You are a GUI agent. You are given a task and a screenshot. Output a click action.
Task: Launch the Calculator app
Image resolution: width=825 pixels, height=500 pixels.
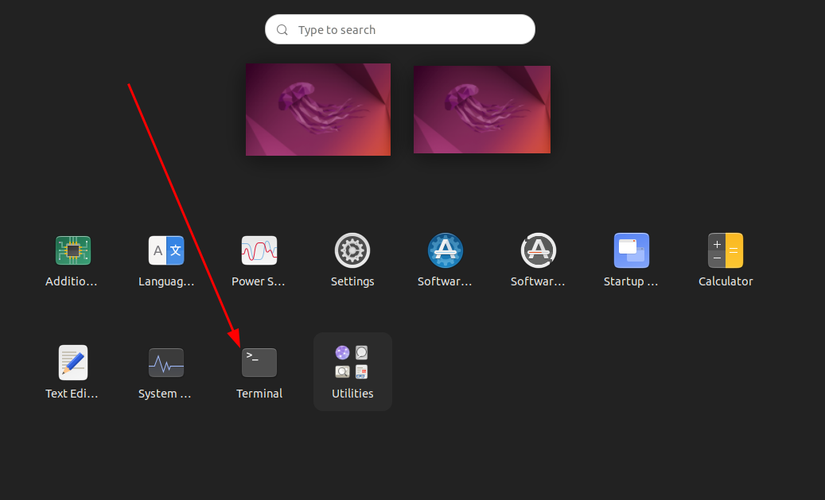coord(726,251)
